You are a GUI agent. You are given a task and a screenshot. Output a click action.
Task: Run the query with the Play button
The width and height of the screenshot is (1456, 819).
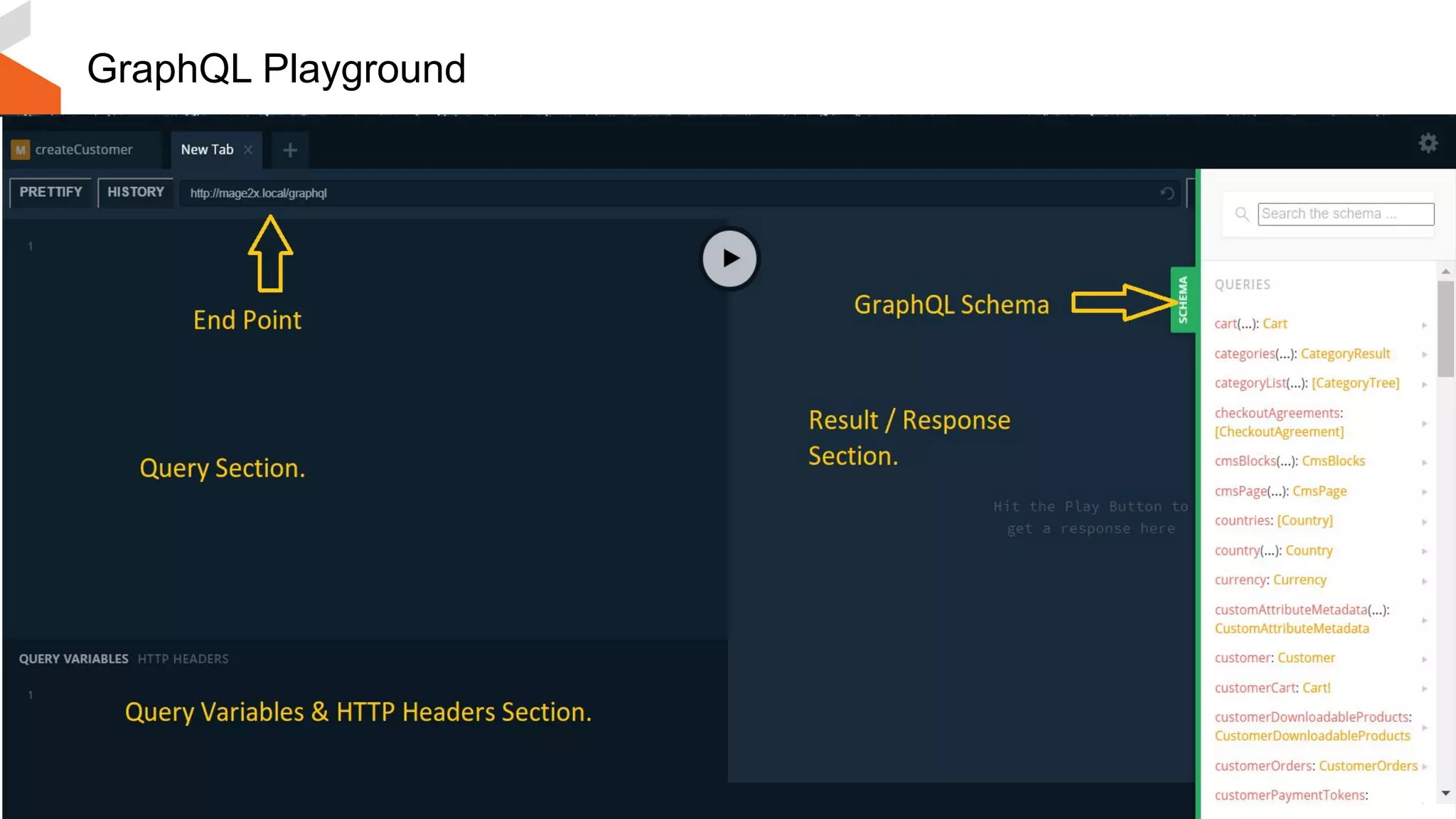tap(730, 259)
